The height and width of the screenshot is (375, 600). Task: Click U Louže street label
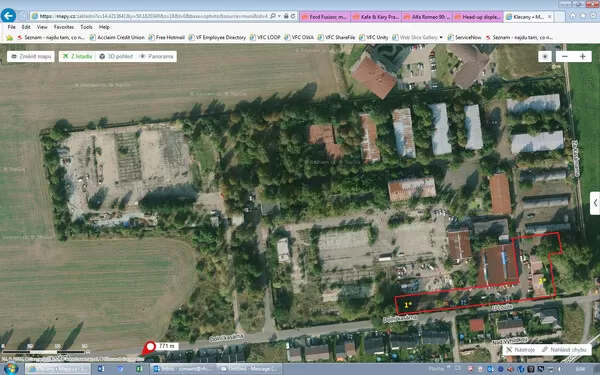502,307
